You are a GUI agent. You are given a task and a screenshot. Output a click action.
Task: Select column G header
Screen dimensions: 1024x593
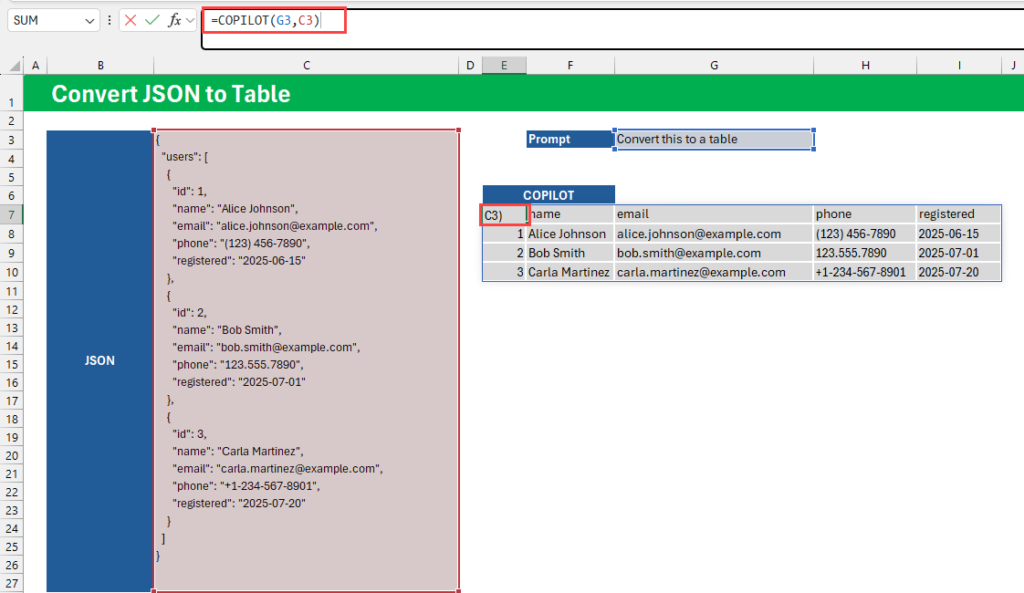point(714,65)
